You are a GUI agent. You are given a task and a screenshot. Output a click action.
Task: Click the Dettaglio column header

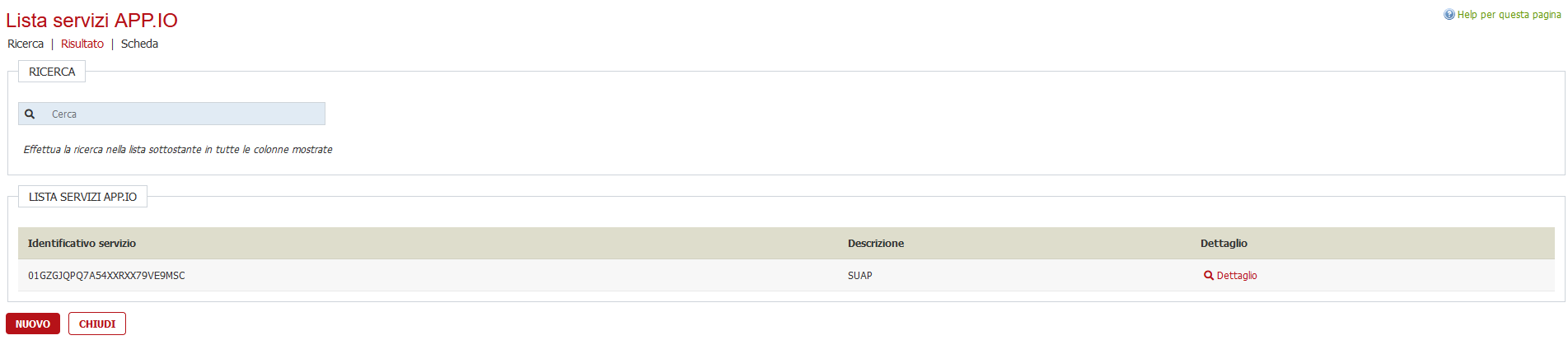pos(1224,244)
